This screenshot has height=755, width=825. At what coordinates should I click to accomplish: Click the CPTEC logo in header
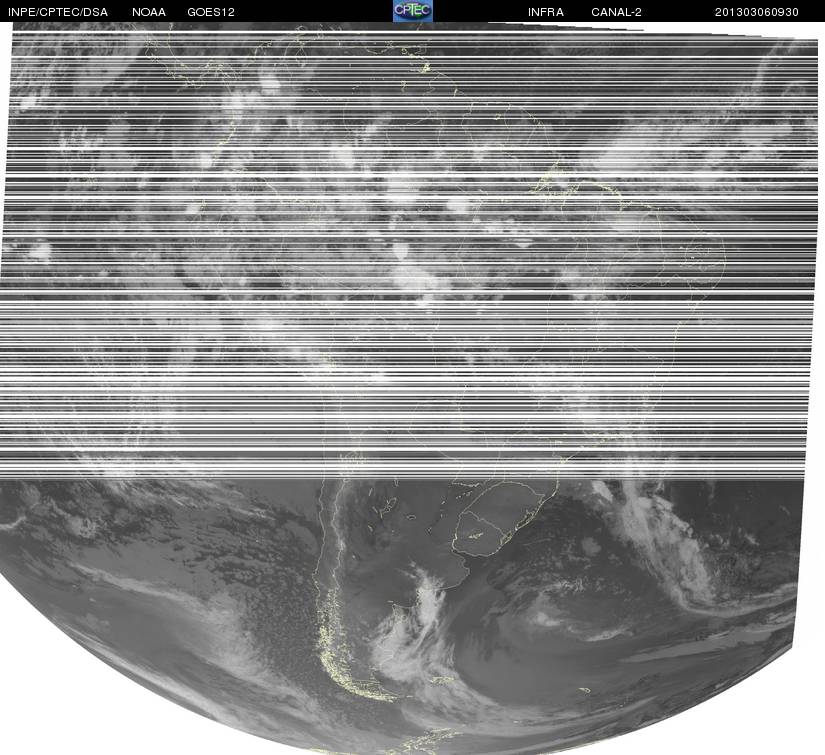tap(413, 11)
